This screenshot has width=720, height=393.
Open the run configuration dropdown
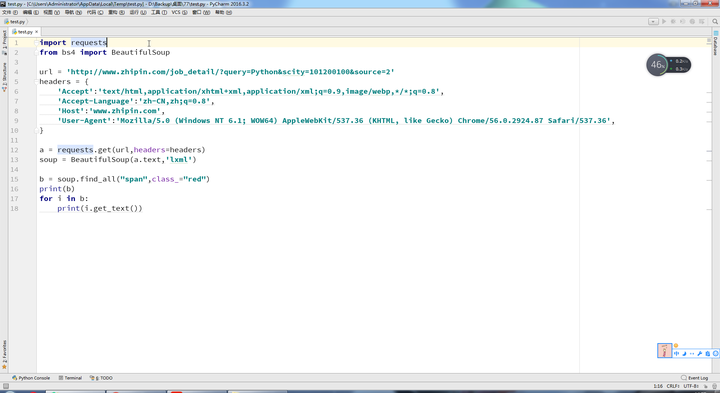[x=653, y=22]
